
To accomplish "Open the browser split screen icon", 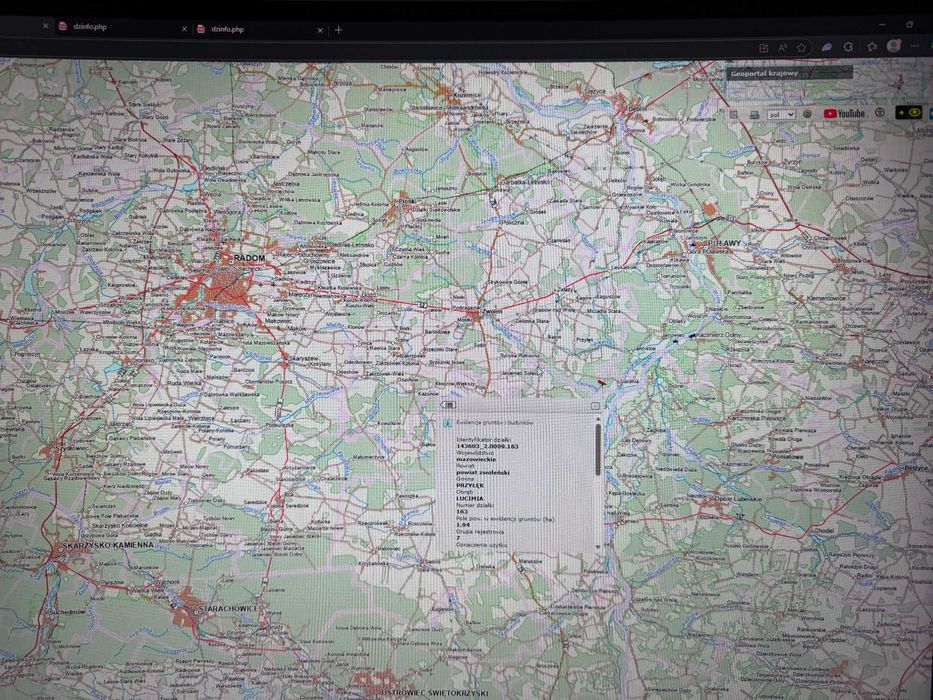I will click(x=763, y=48).
